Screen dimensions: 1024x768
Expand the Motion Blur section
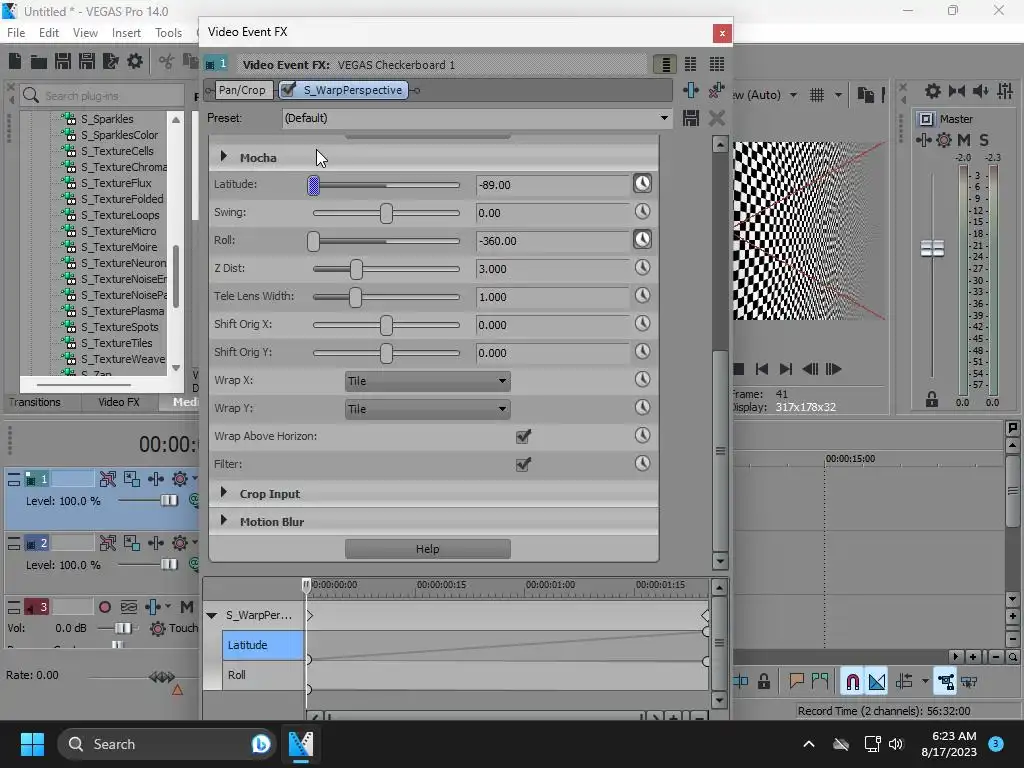[224, 521]
